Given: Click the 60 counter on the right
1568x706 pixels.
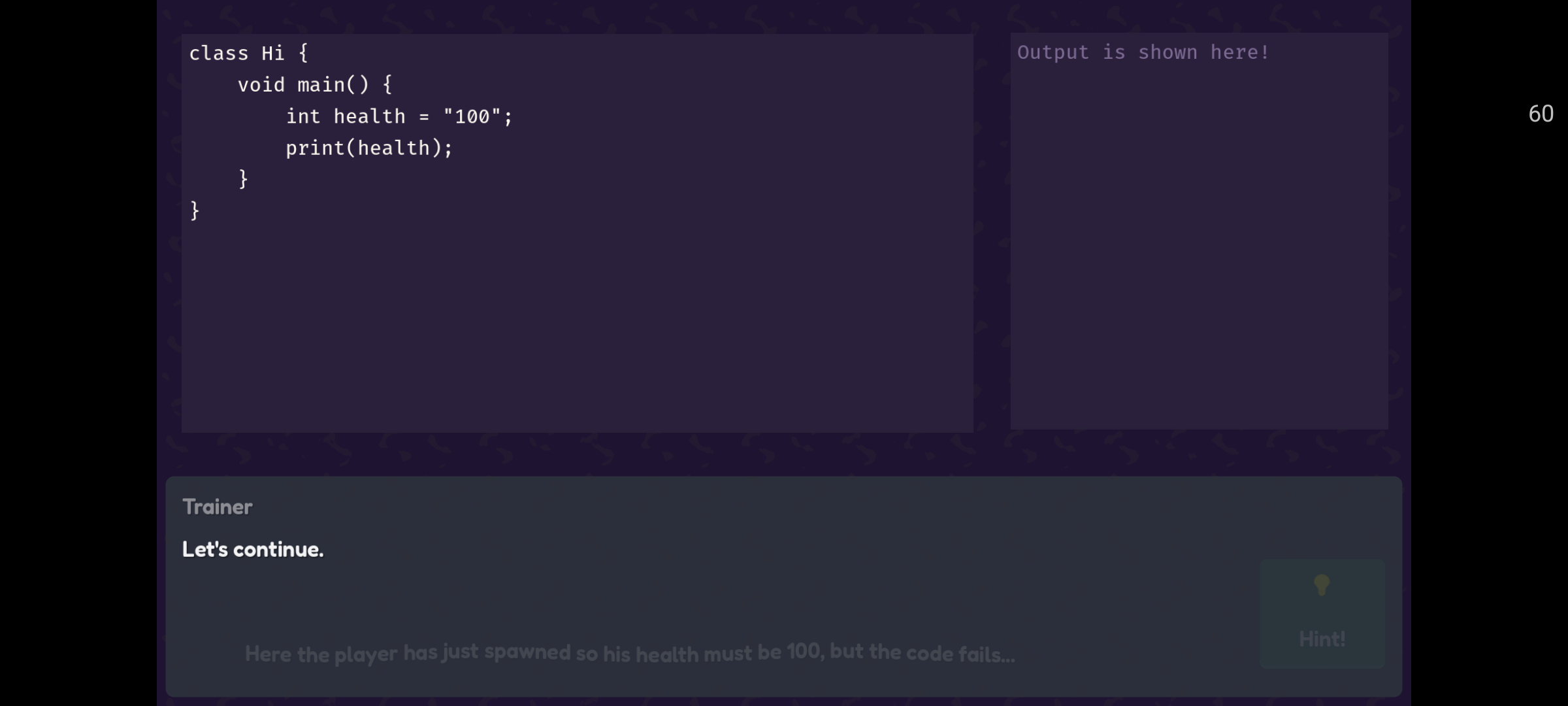Looking at the screenshot, I should pos(1541,114).
